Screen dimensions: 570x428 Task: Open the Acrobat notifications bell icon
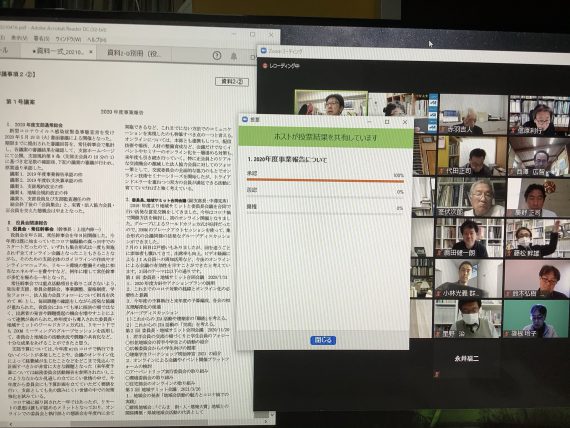234,56
